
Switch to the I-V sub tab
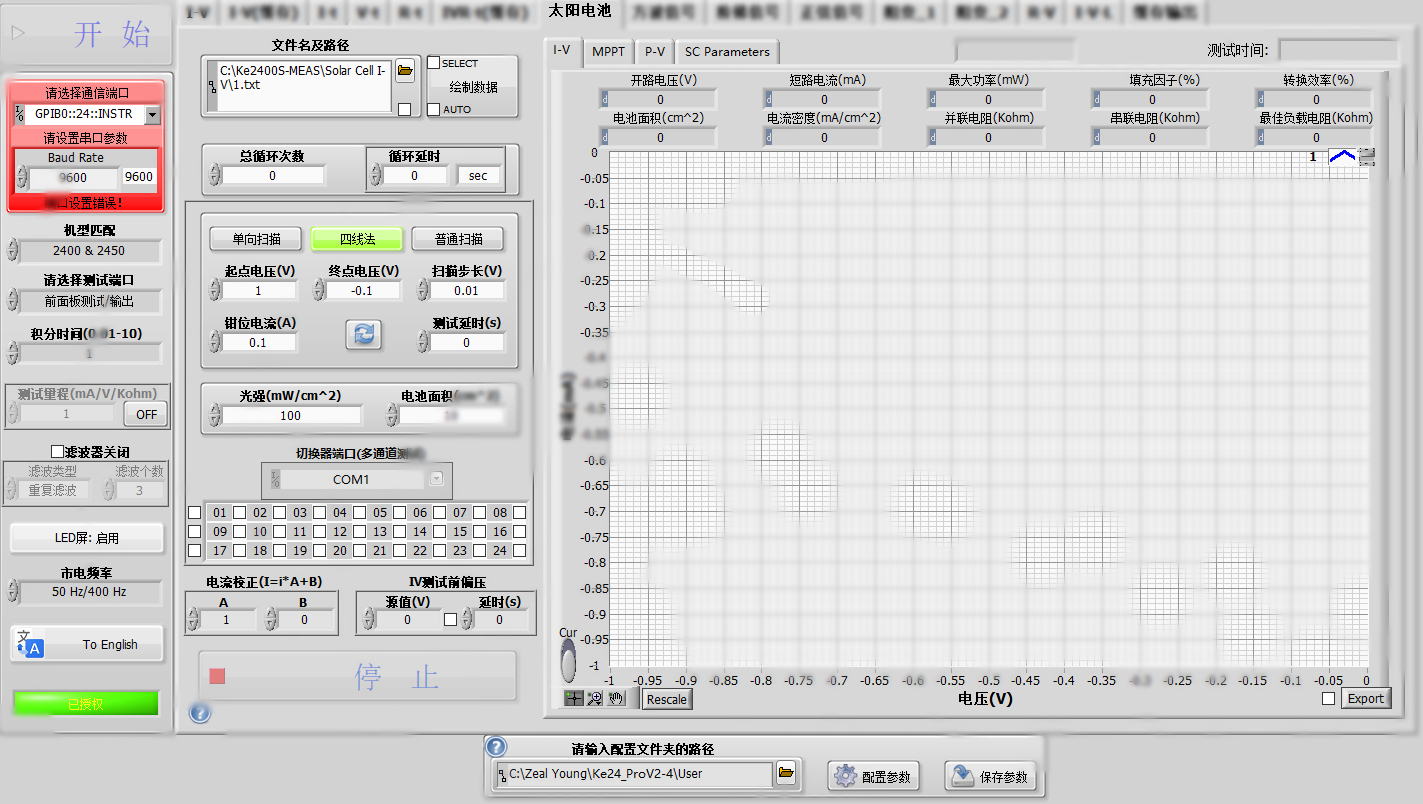coord(562,50)
